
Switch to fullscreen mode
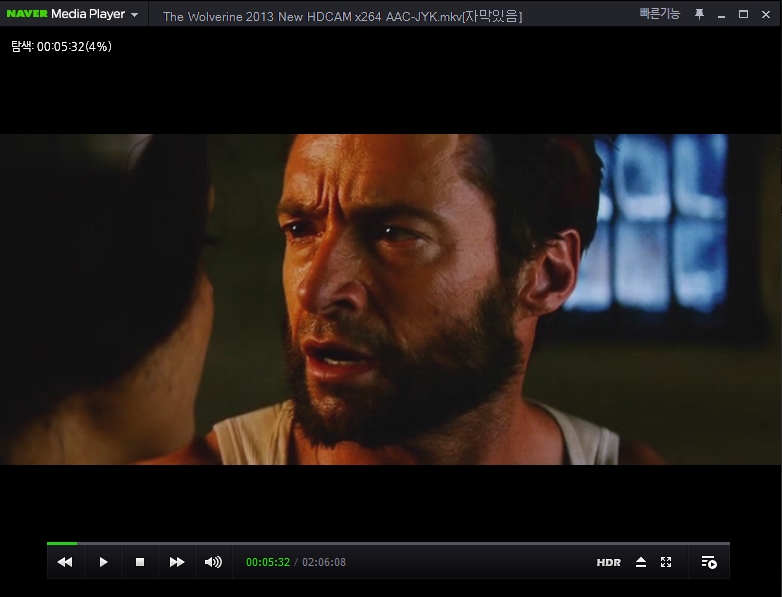666,562
